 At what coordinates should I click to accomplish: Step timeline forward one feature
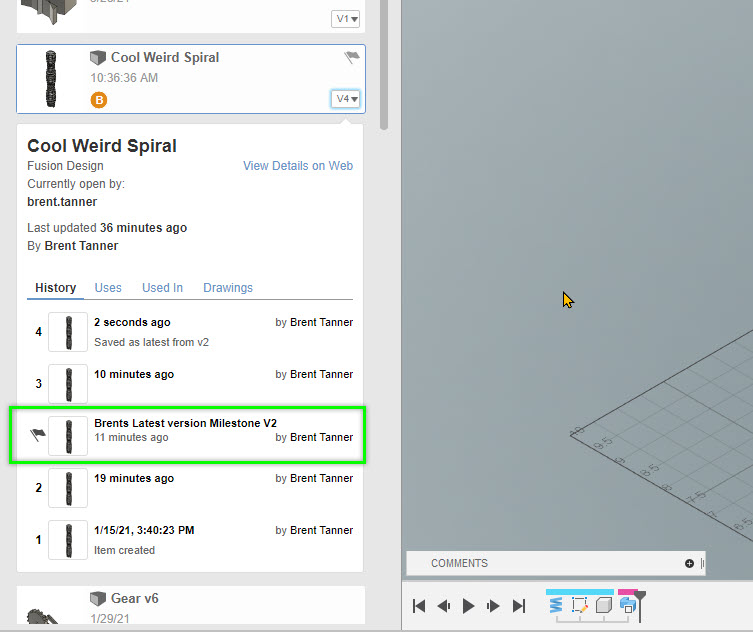click(x=493, y=606)
